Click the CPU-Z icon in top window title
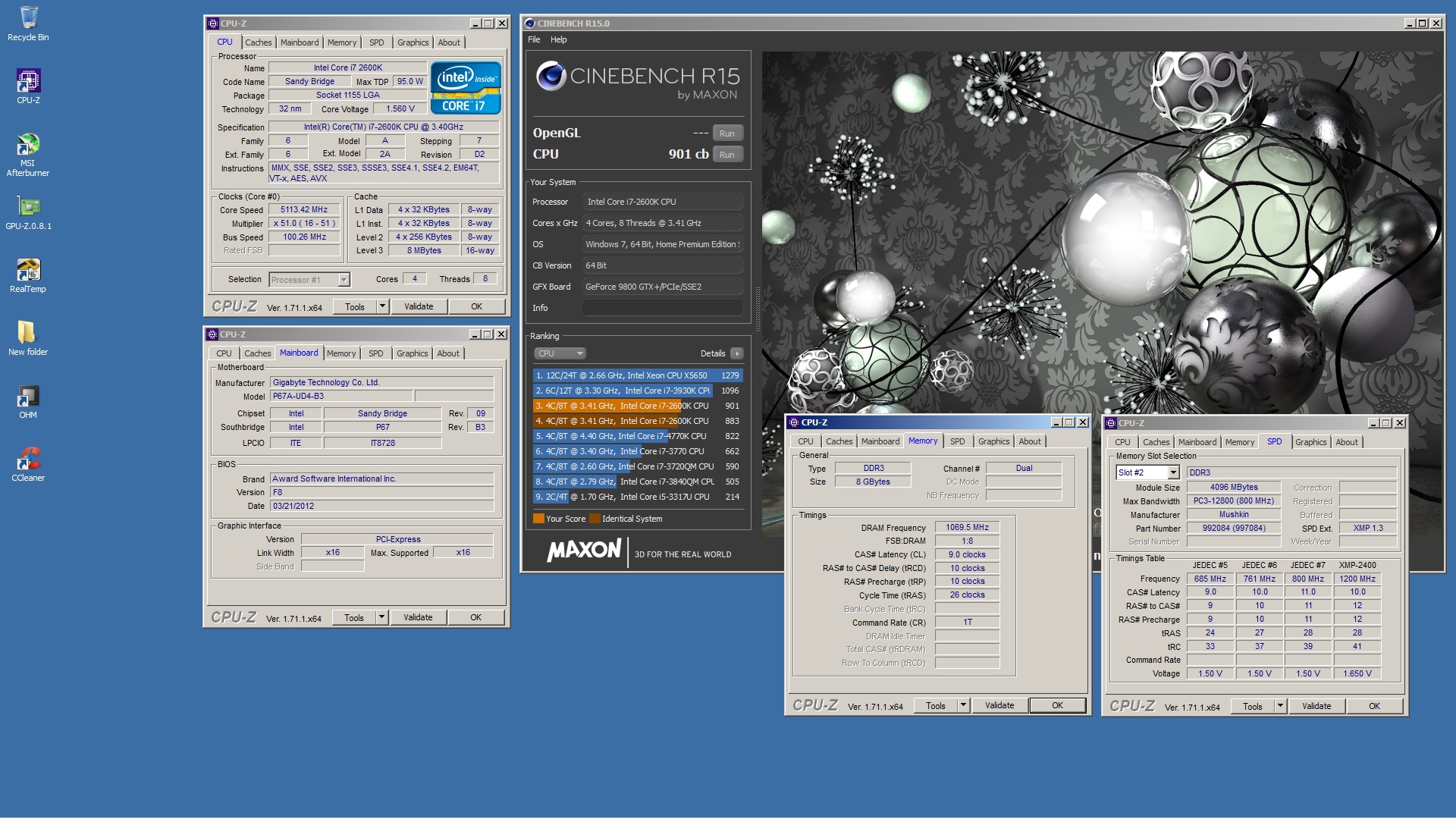The width and height of the screenshot is (1456, 819). (x=213, y=24)
